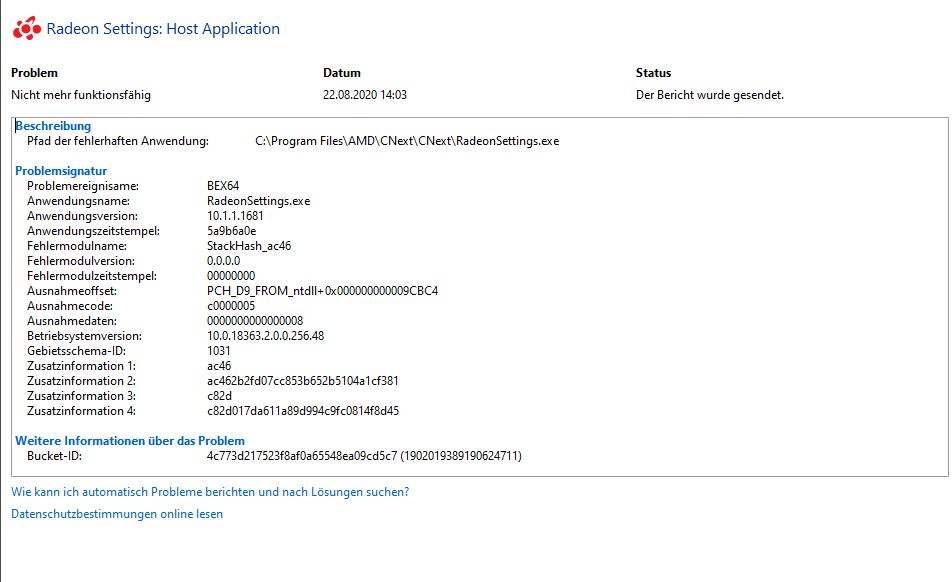Click the Zusatzinformation 2 label

pos(81,381)
